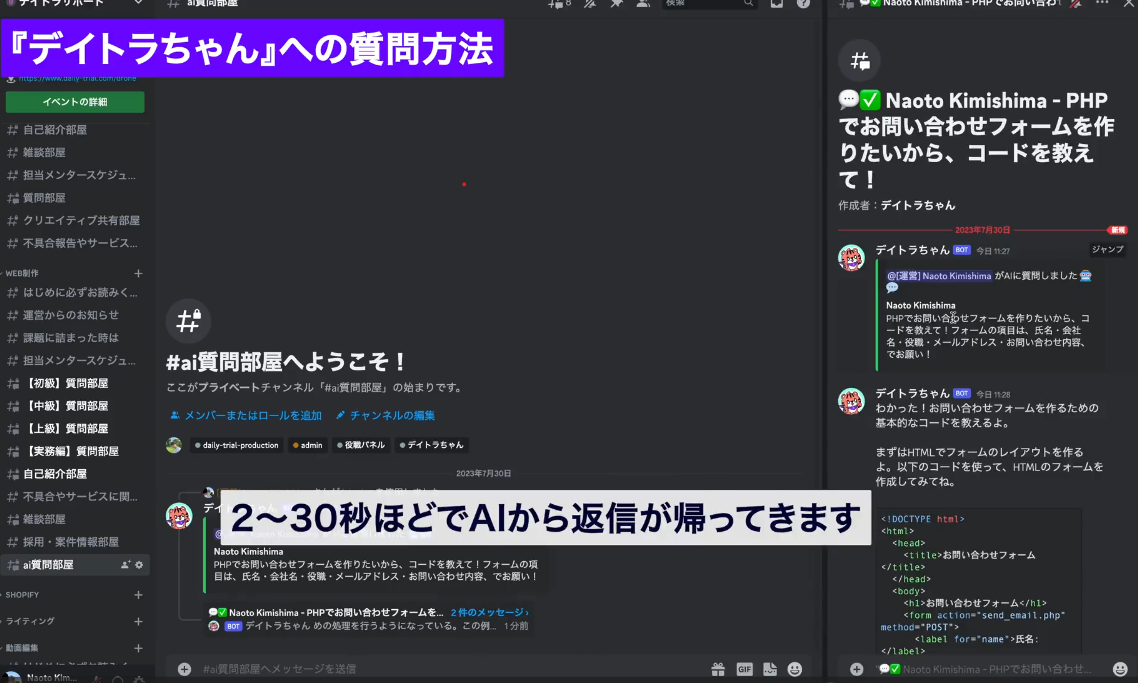The height and width of the screenshot is (683, 1138).
Task: Expand the SHOPIFY category
Action: click(x=22, y=595)
